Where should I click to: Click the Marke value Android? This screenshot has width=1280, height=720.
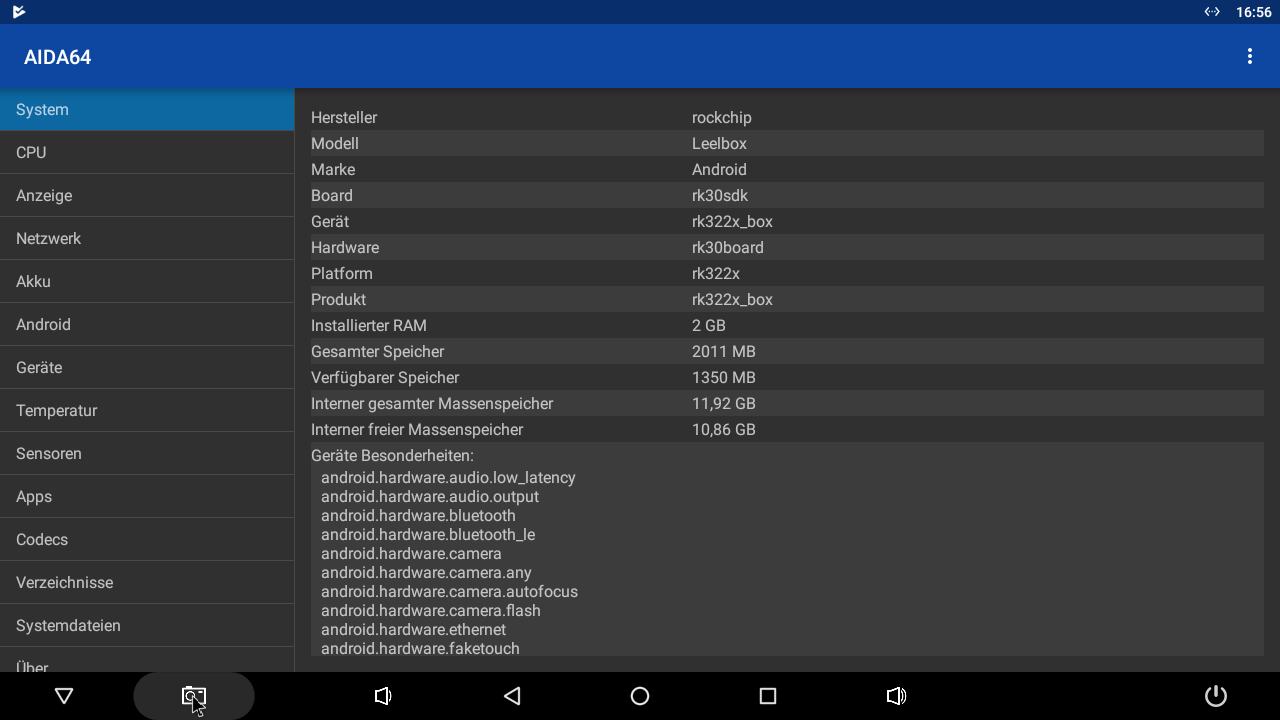point(719,170)
